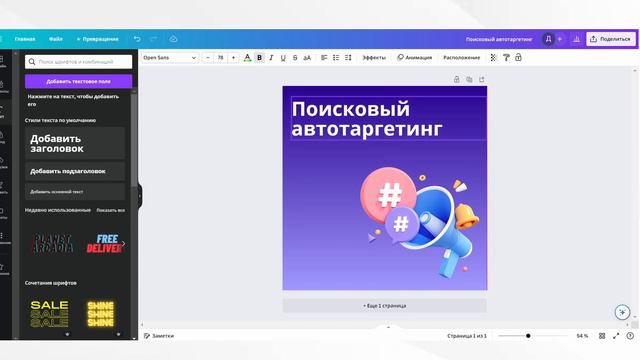Toggle strikethrough formatting

295,58
